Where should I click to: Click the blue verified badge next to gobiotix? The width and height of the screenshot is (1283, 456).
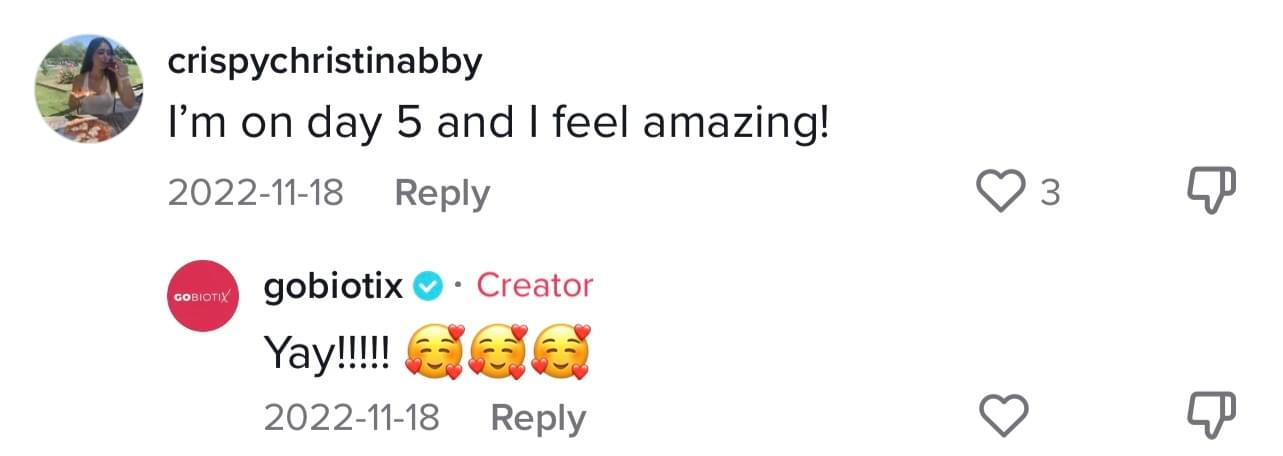428,287
